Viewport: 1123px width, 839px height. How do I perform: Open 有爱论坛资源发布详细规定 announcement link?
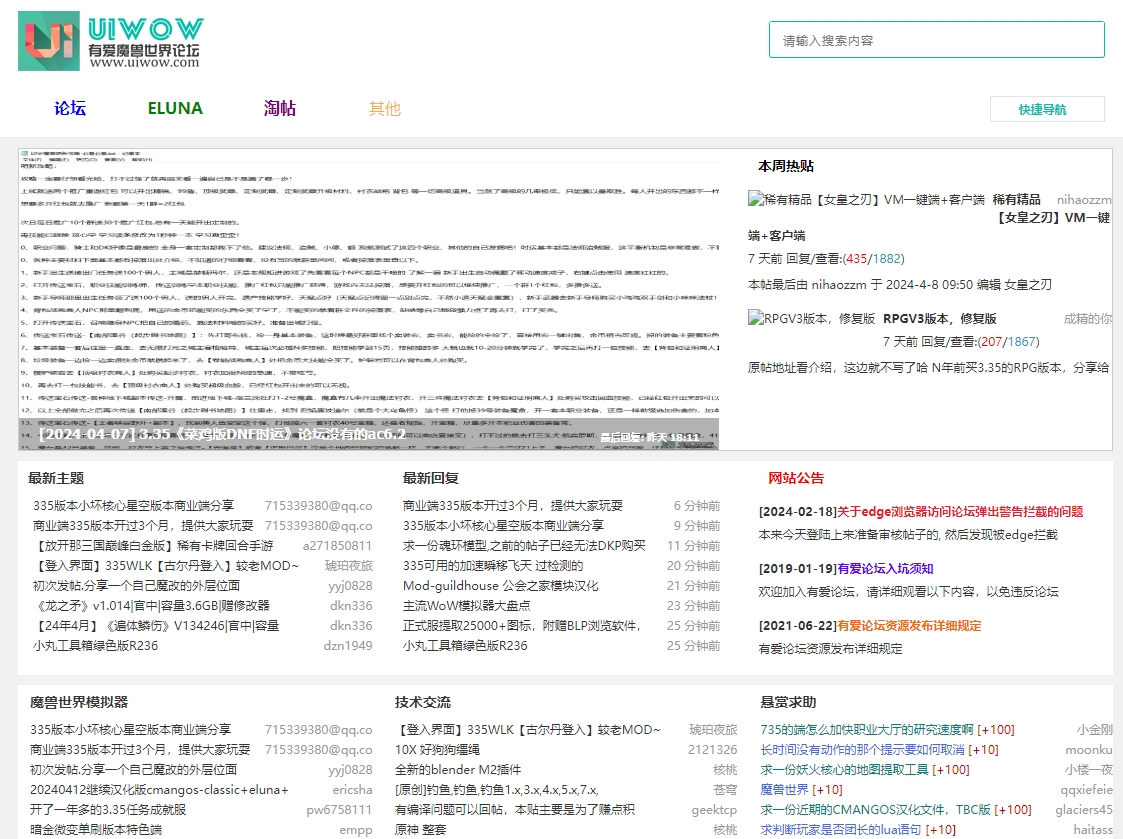coord(909,625)
